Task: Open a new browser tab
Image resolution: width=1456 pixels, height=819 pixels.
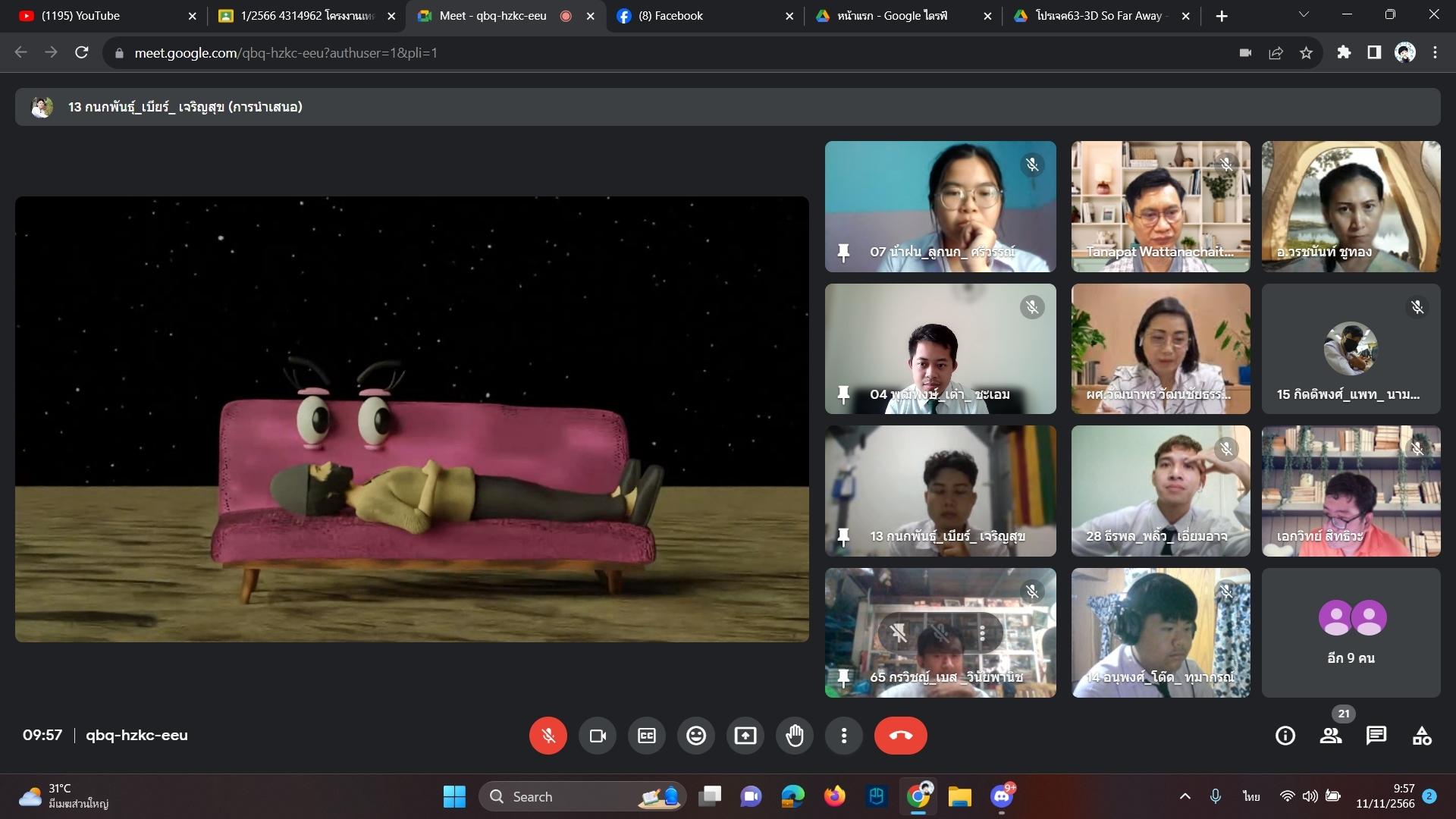Action: tap(1221, 16)
